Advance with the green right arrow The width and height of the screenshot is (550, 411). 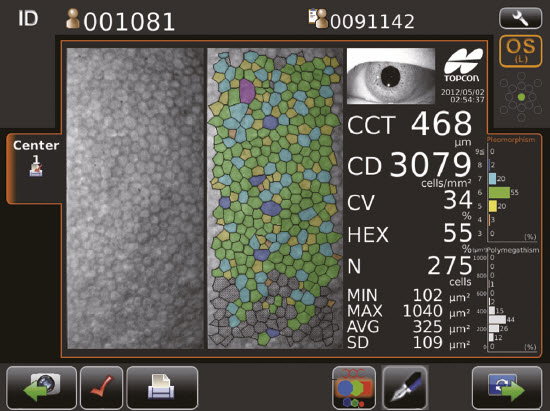click(x=507, y=388)
